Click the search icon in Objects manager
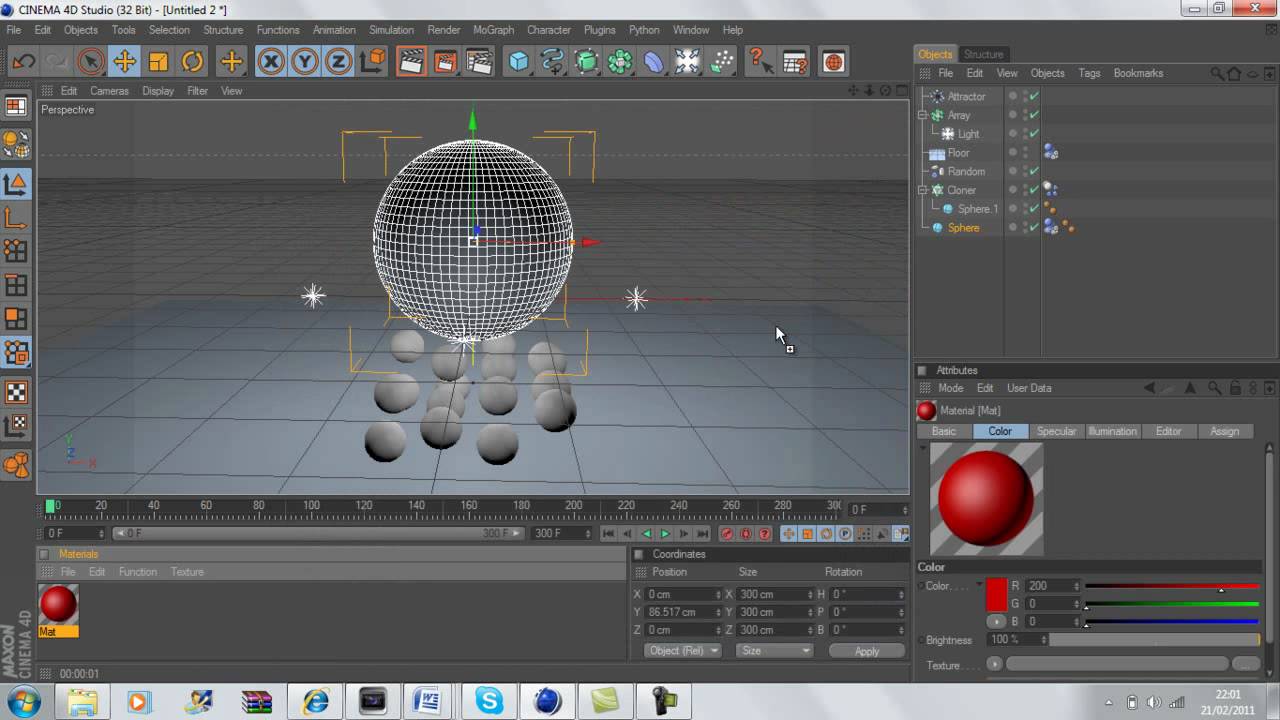The image size is (1280, 720). 1217,73
